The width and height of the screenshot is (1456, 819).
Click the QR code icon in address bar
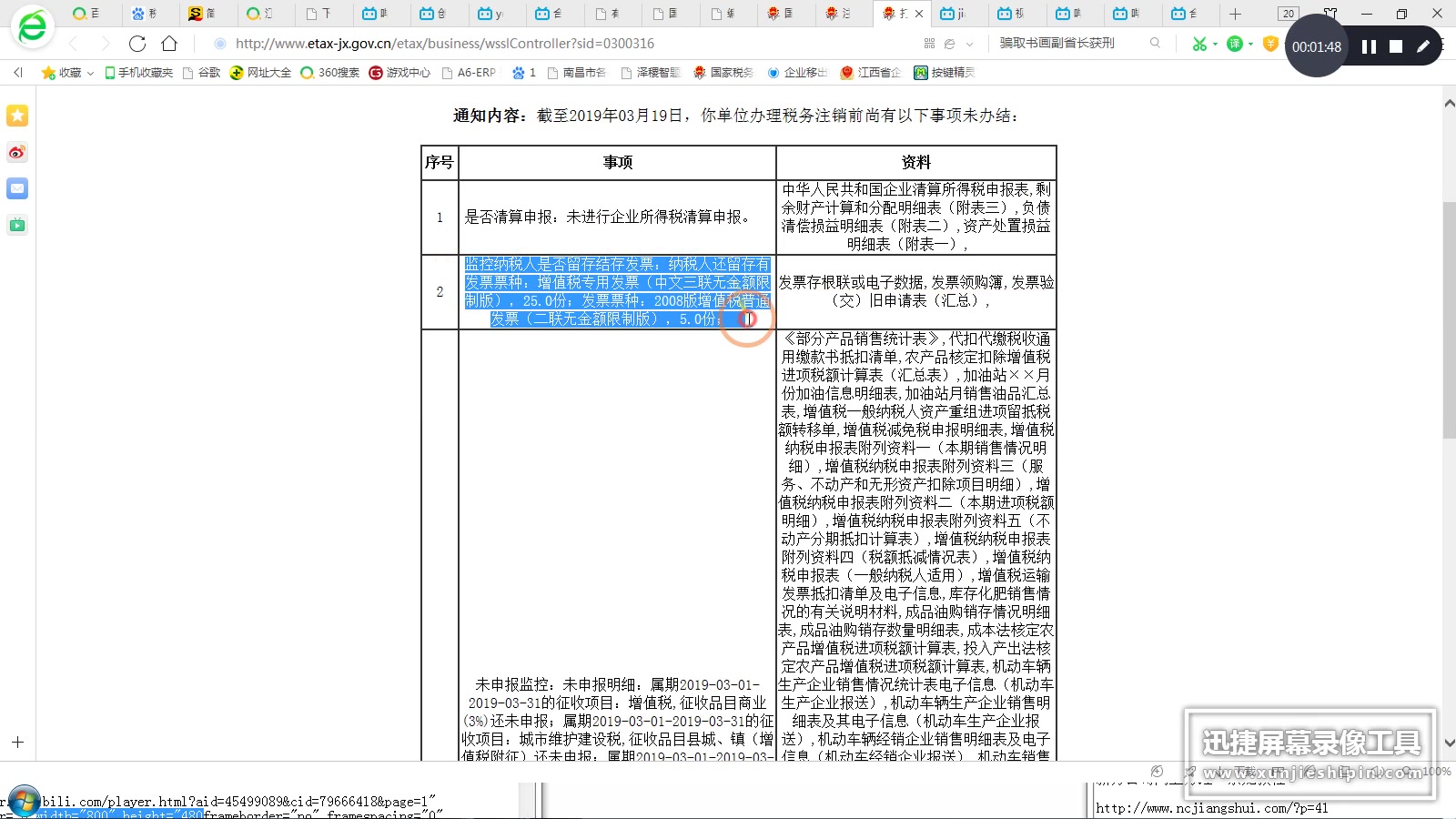(x=929, y=43)
